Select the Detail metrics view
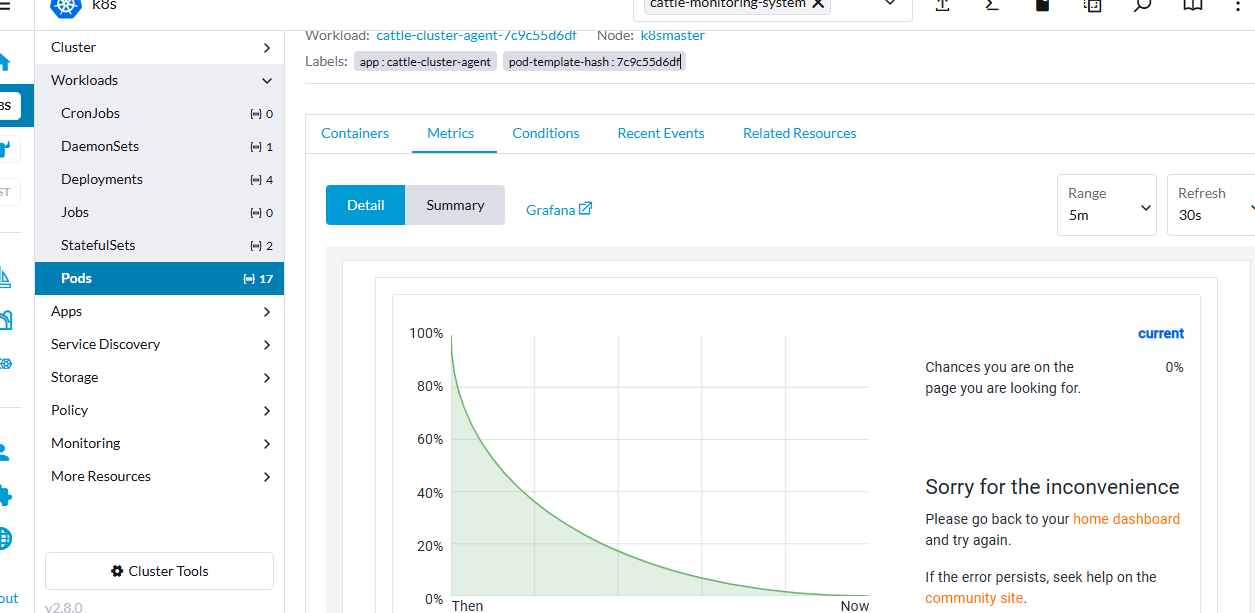 point(365,205)
